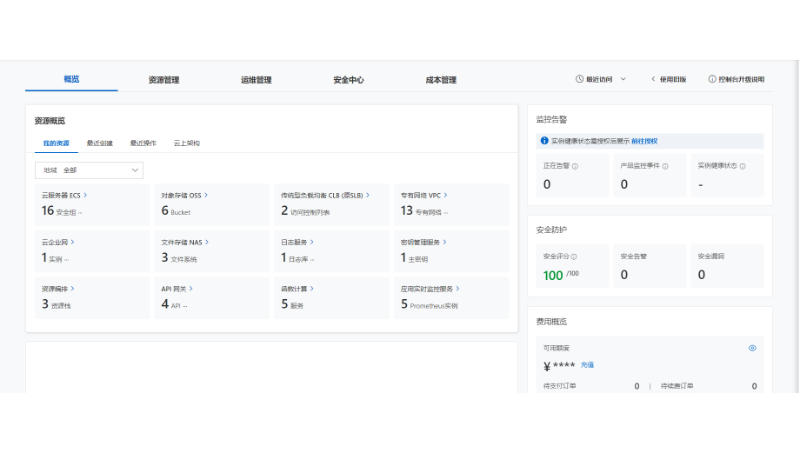
Task: Click the info icon beside 实例健康状态 card title
Action: pyautogui.click(x=743, y=166)
